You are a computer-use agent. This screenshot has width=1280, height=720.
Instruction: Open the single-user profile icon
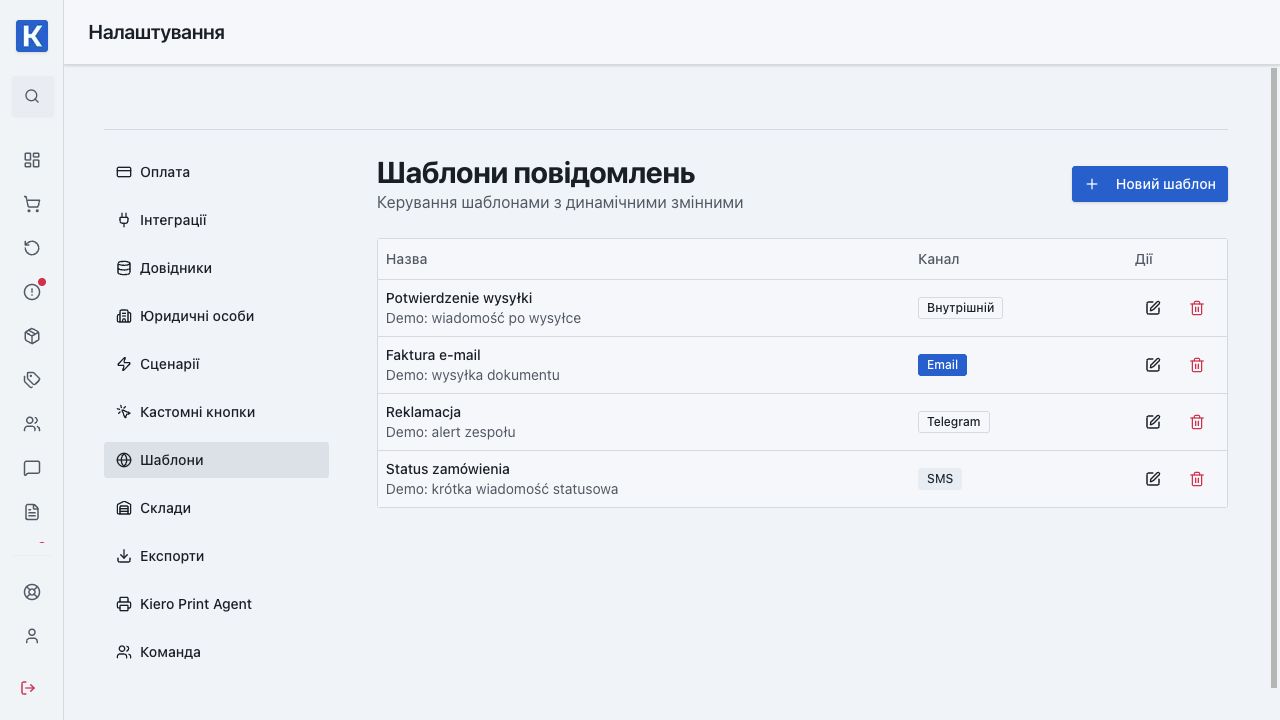[32, 636]
